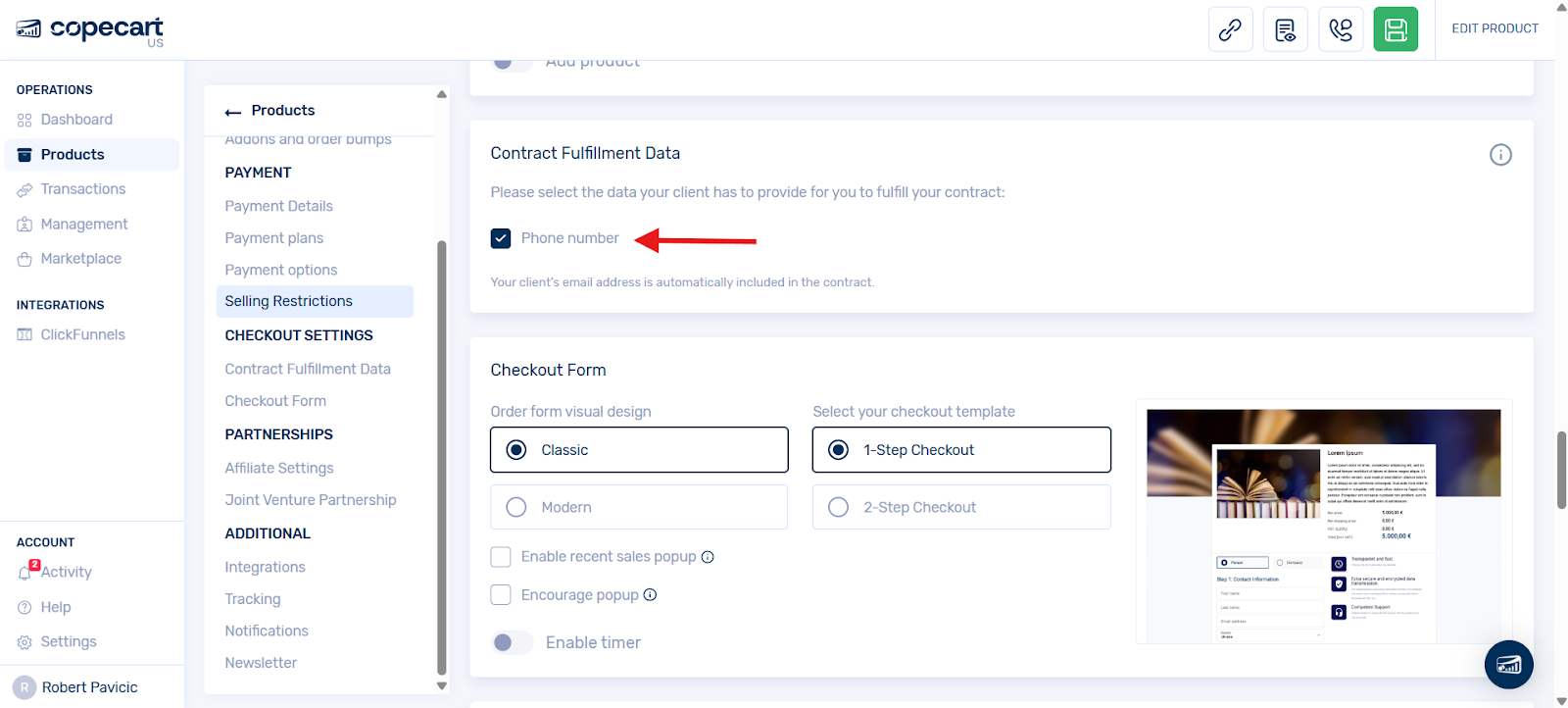Open the document preview icon in toolbar
Viewport: 1568px width, 708px height.
tap(1285, 29)
